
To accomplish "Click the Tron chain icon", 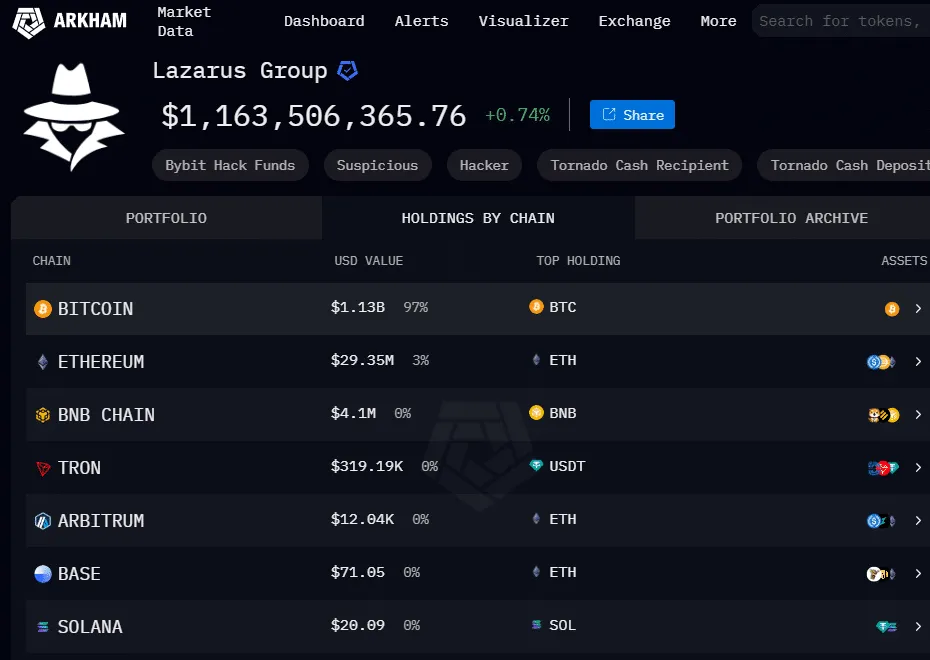I will coord(43,468).
